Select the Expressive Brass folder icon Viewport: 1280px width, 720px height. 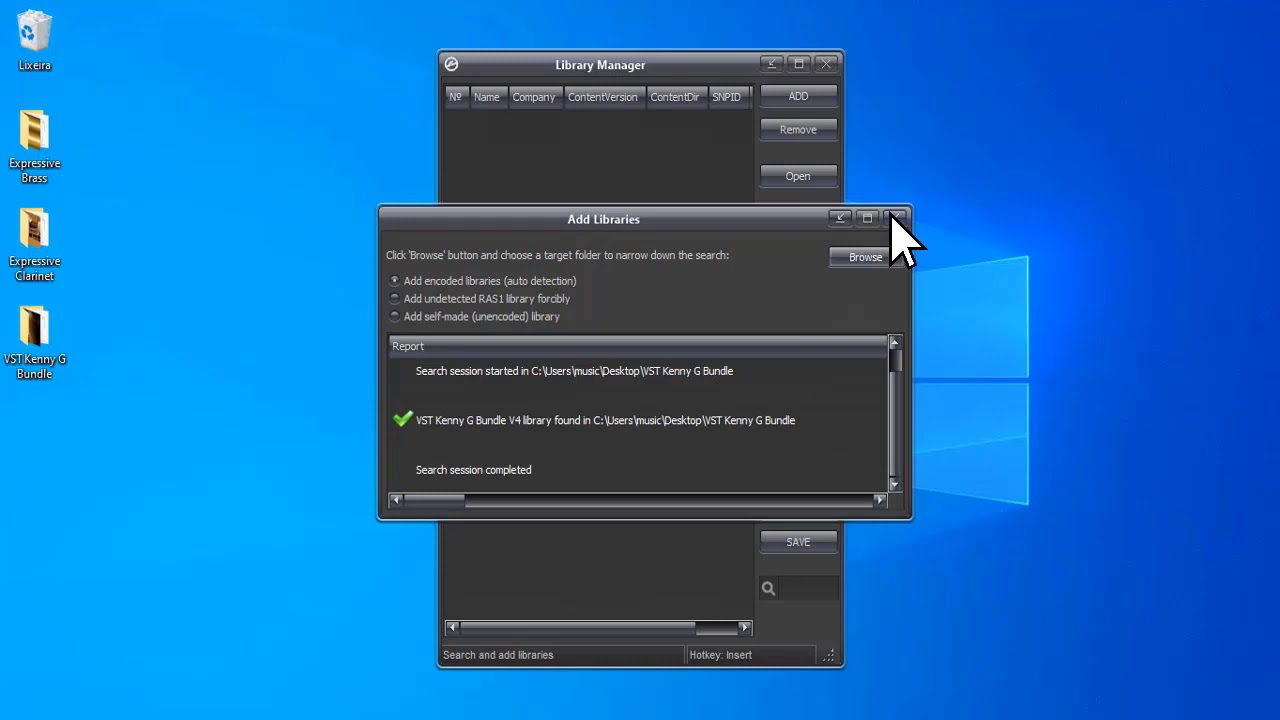pyautogui.click(x=34, y=146)
